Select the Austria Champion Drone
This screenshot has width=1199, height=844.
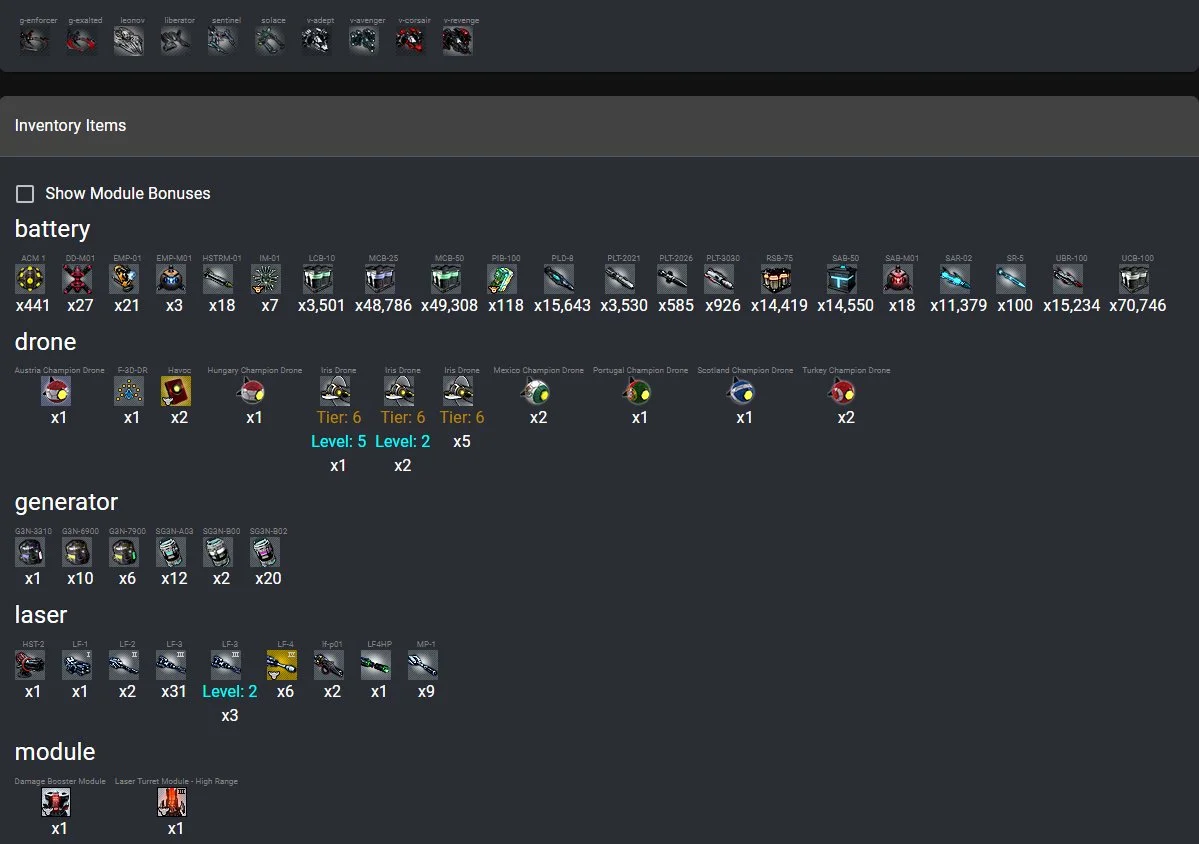click(x=56, y=391)
